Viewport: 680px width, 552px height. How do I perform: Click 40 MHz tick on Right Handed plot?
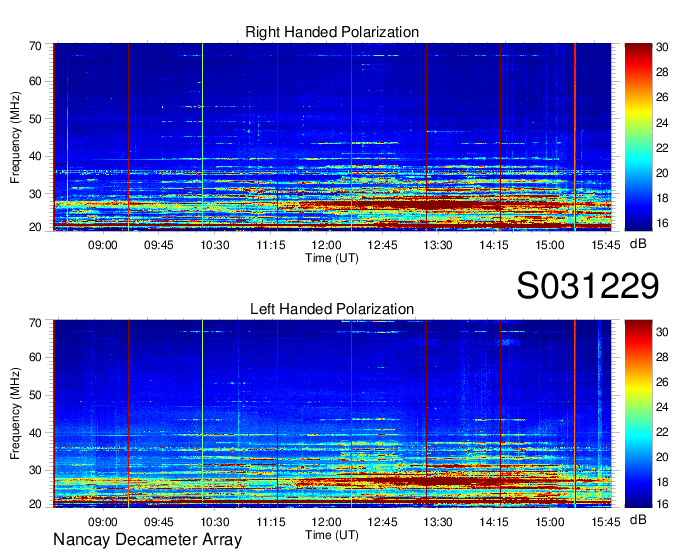pos(35,156)
